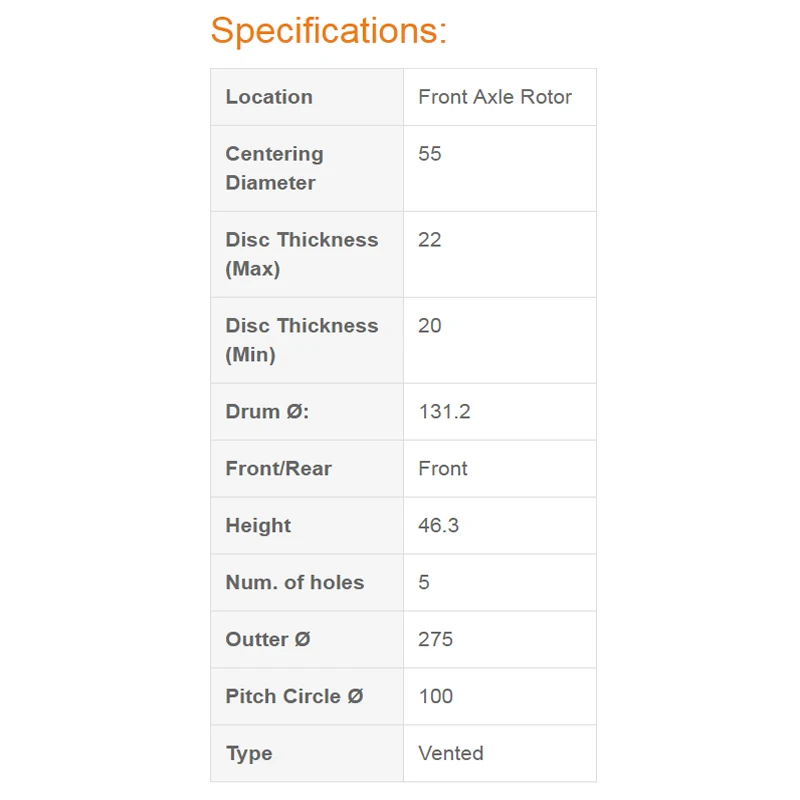The height and width of the screenshot is (800, 800).
Task: Click the Centering Diameter value 55
Action: pos(430,154)
